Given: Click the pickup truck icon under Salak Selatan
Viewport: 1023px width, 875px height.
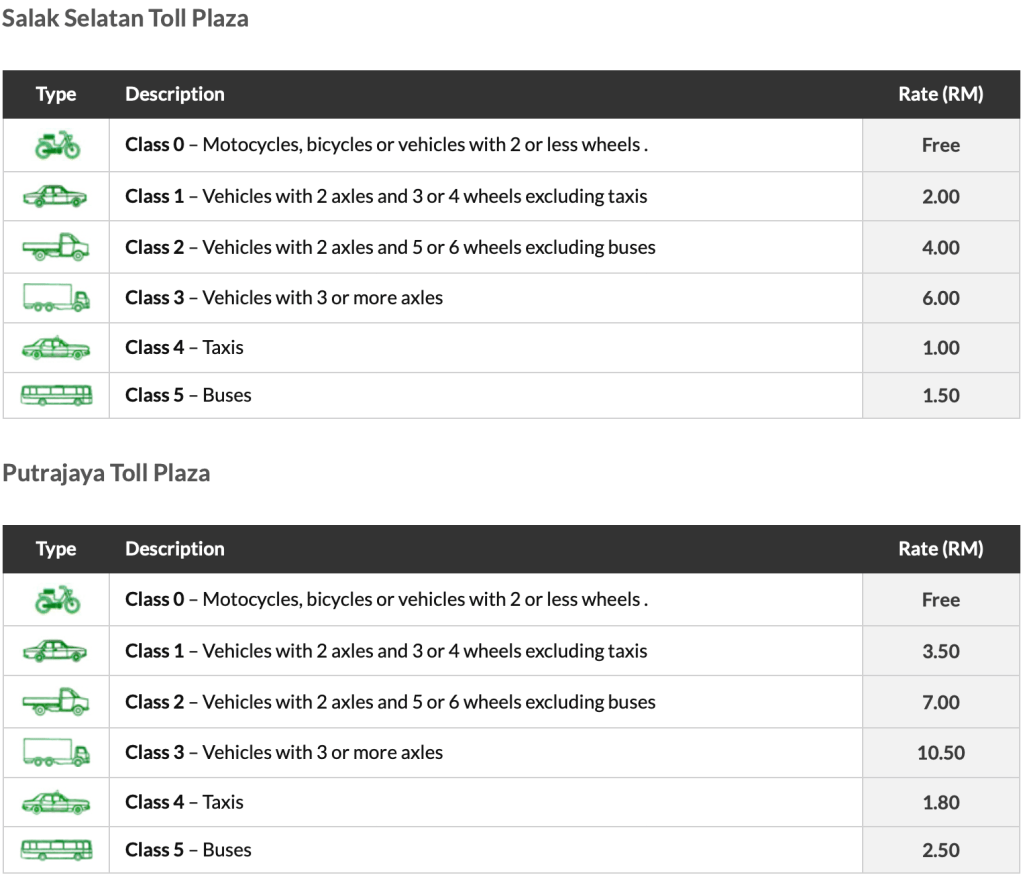Looking at the screenshot, I should (x=56, y=247).
